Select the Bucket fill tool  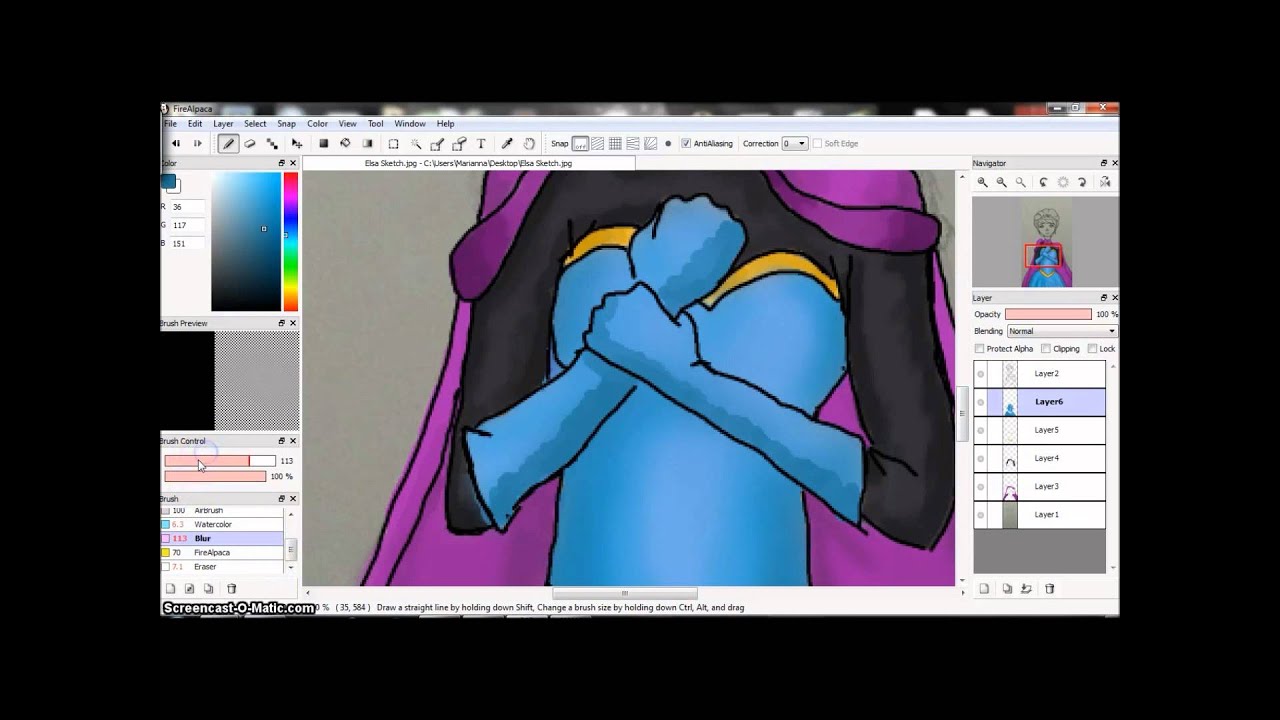click(345, 143)
